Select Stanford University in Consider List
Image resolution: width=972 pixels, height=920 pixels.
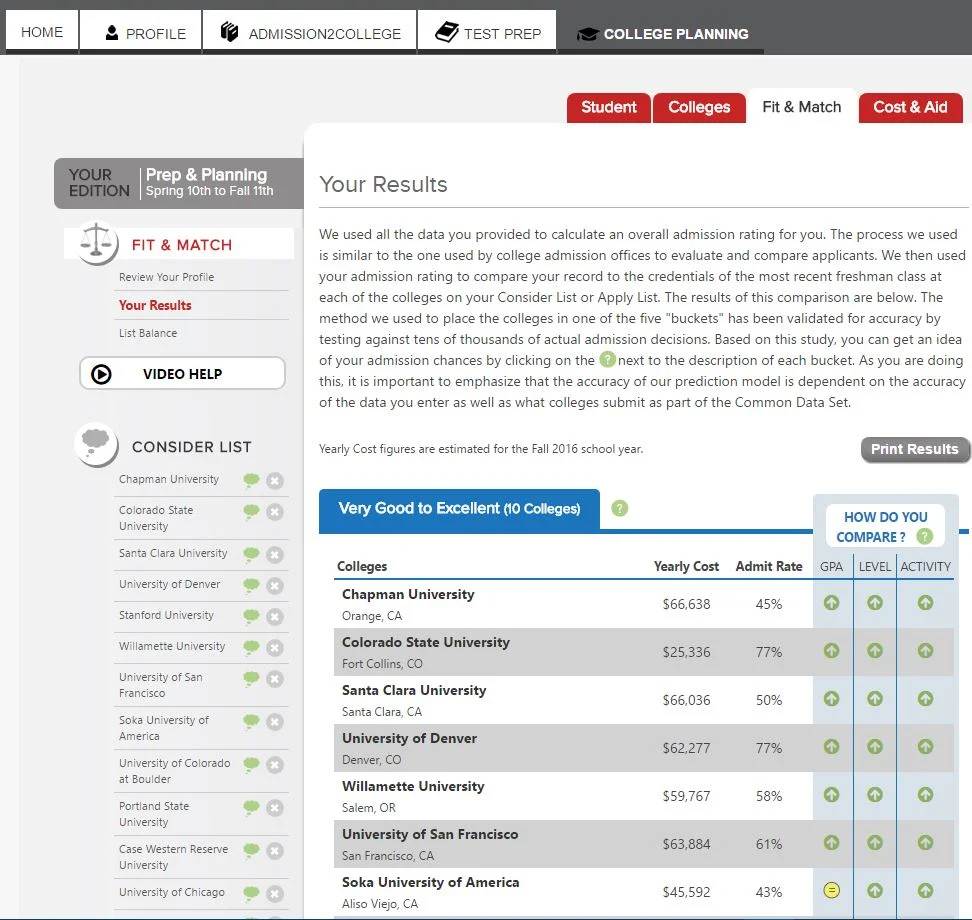click(166, 615)
